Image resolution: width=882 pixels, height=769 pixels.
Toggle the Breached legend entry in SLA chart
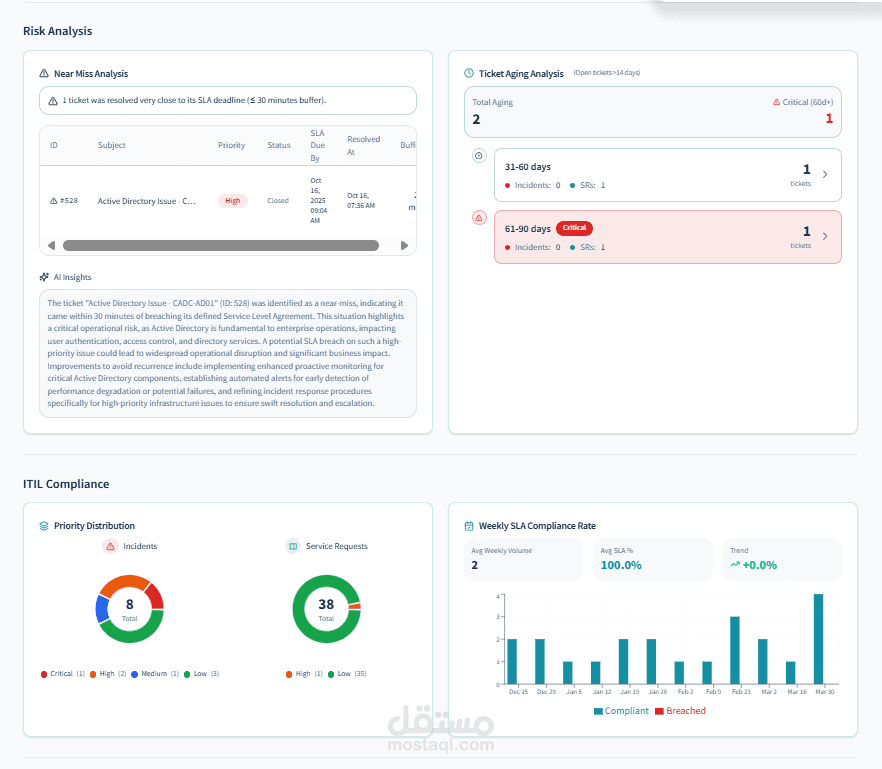pyautogui.click(x=681, y=711)
